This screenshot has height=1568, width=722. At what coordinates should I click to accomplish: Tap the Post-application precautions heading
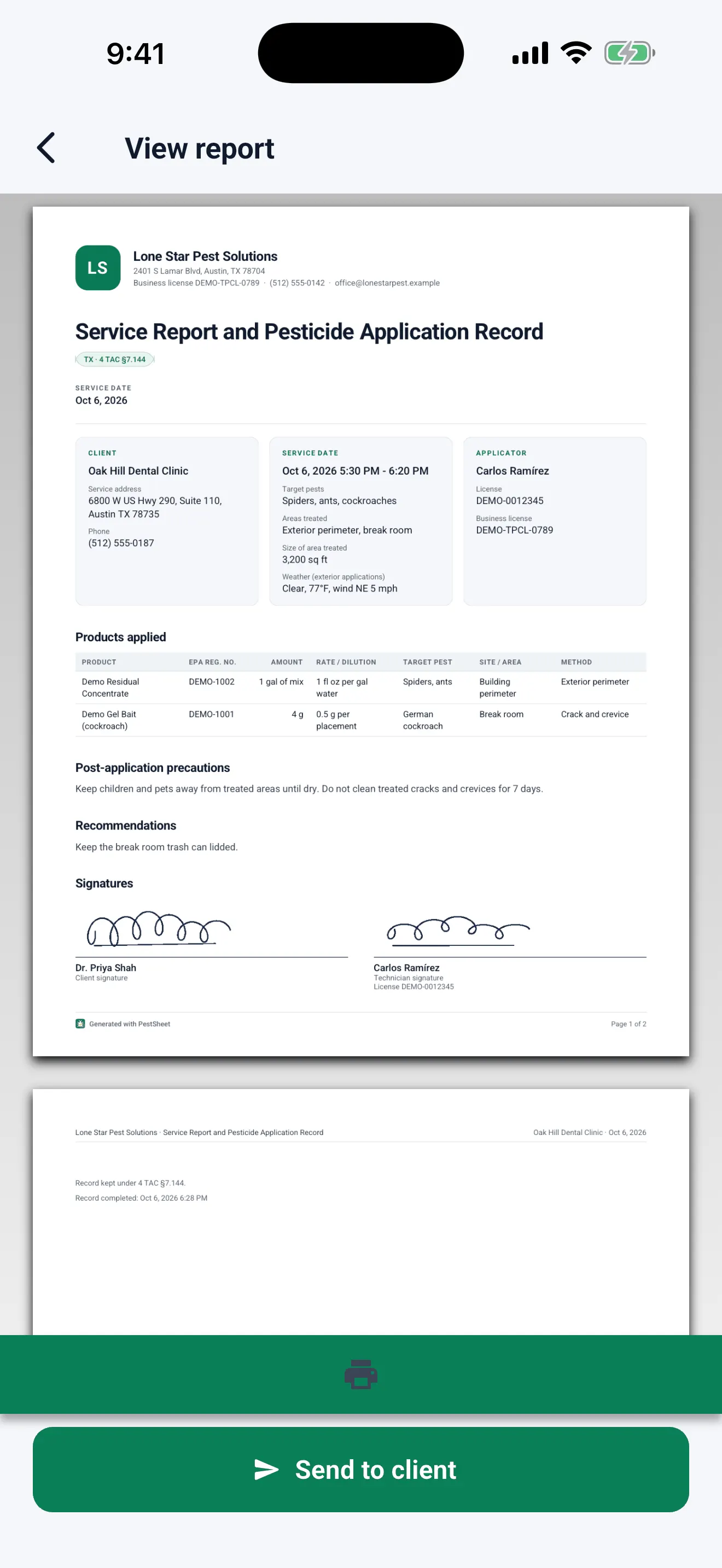tap(153, 768)
